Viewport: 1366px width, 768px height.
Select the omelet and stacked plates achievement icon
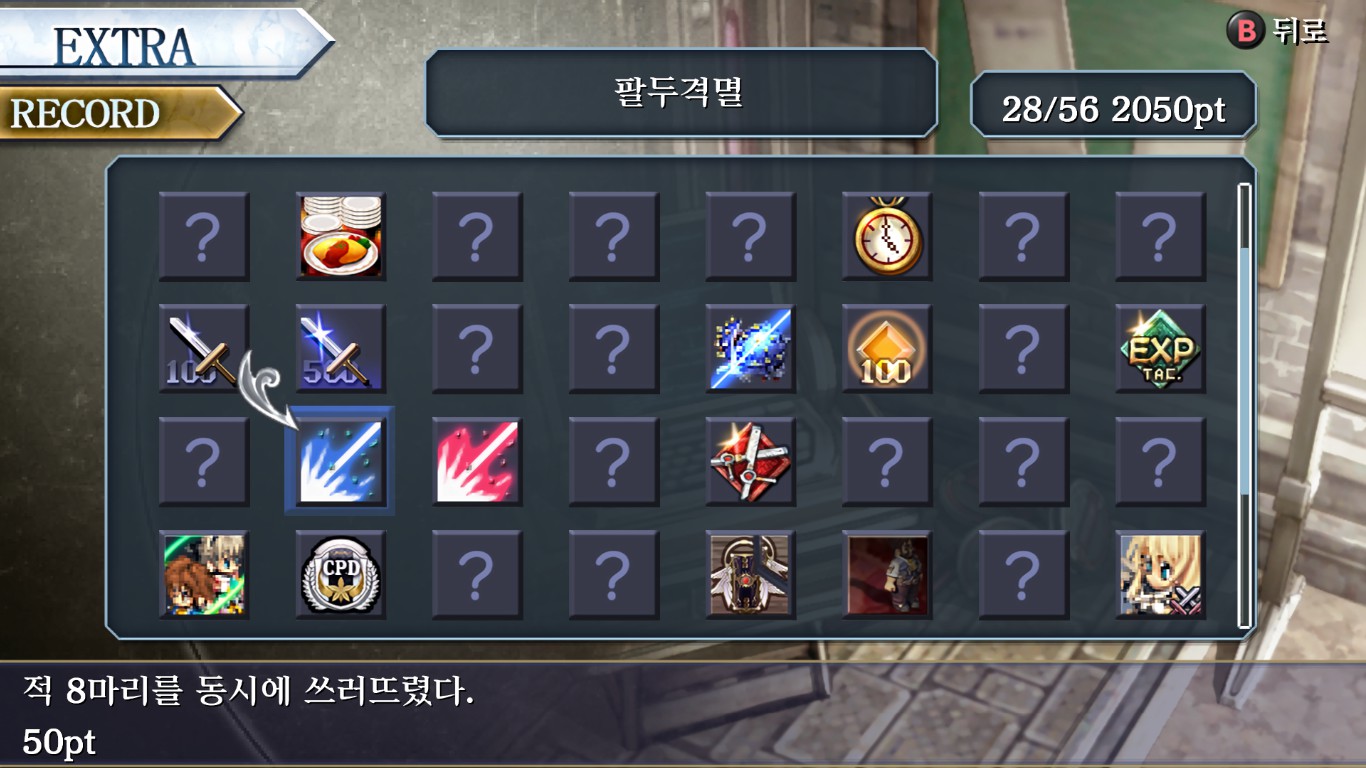point(340,237)
